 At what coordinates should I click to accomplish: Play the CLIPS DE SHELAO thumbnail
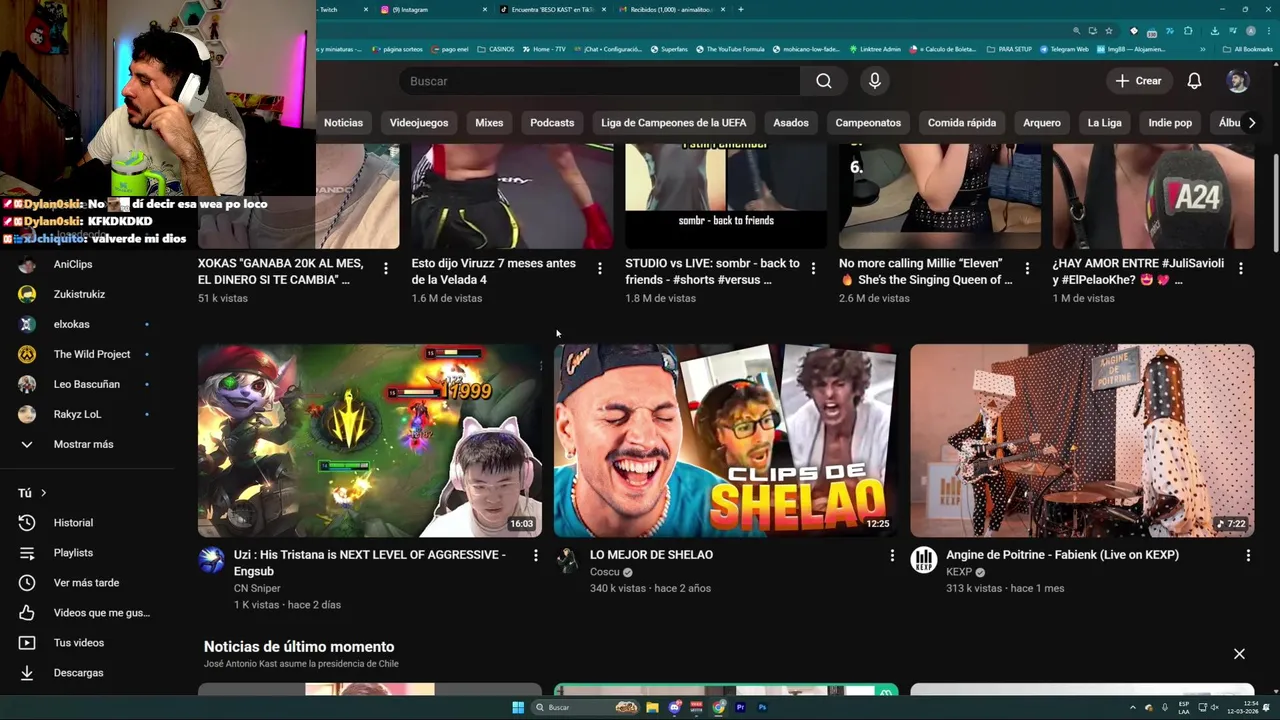coord(725,441)
